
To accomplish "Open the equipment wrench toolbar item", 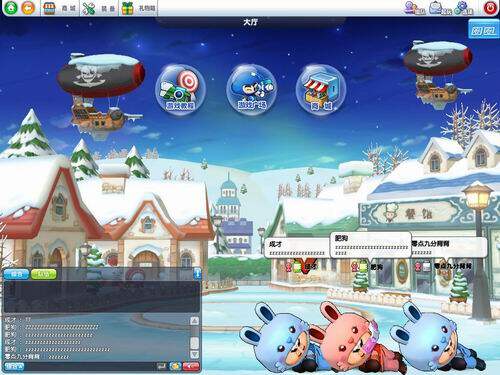I will tap(99, 8).
